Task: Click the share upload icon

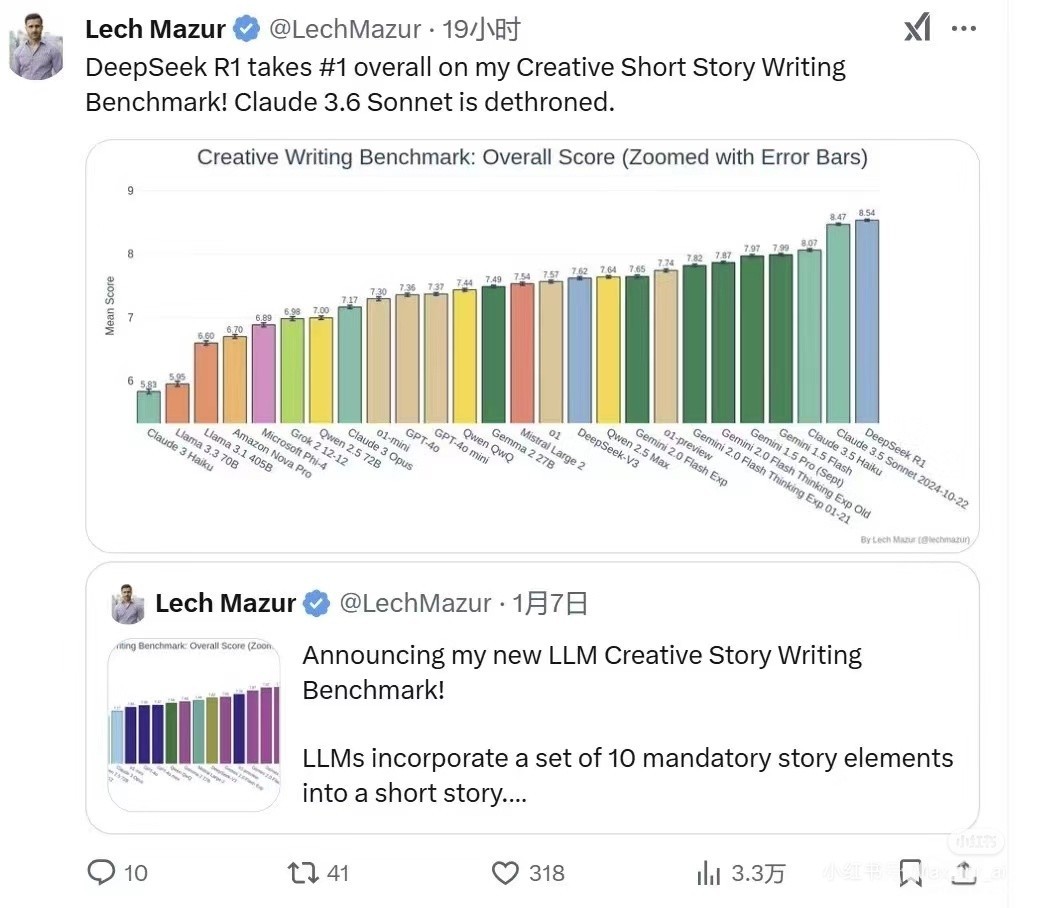Action: pyautogui.click(x=963, y=873)
